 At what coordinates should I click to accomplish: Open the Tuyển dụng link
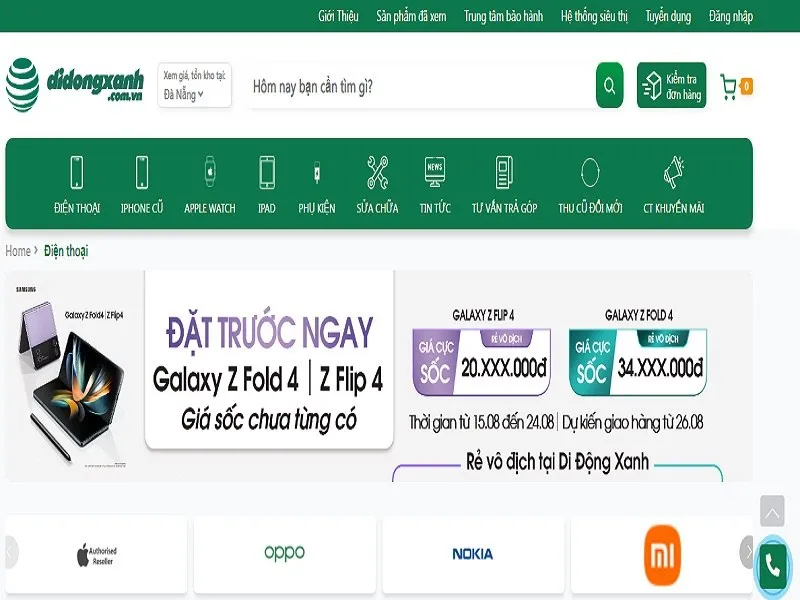[668, 16]
